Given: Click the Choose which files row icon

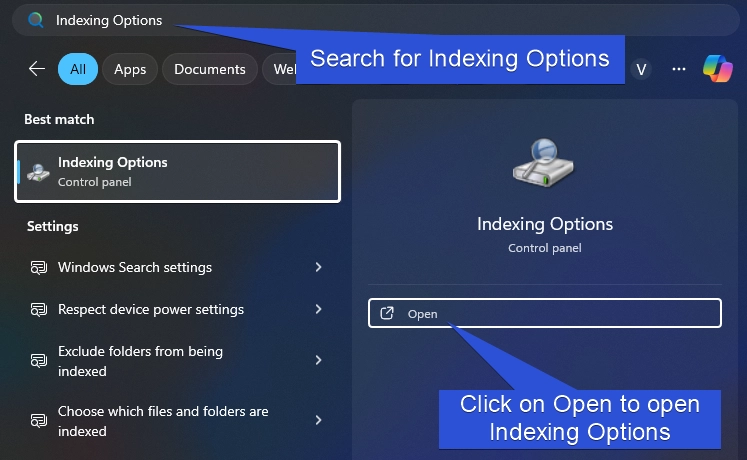Looking at the screenshot, I should click(x=39, y=420).
